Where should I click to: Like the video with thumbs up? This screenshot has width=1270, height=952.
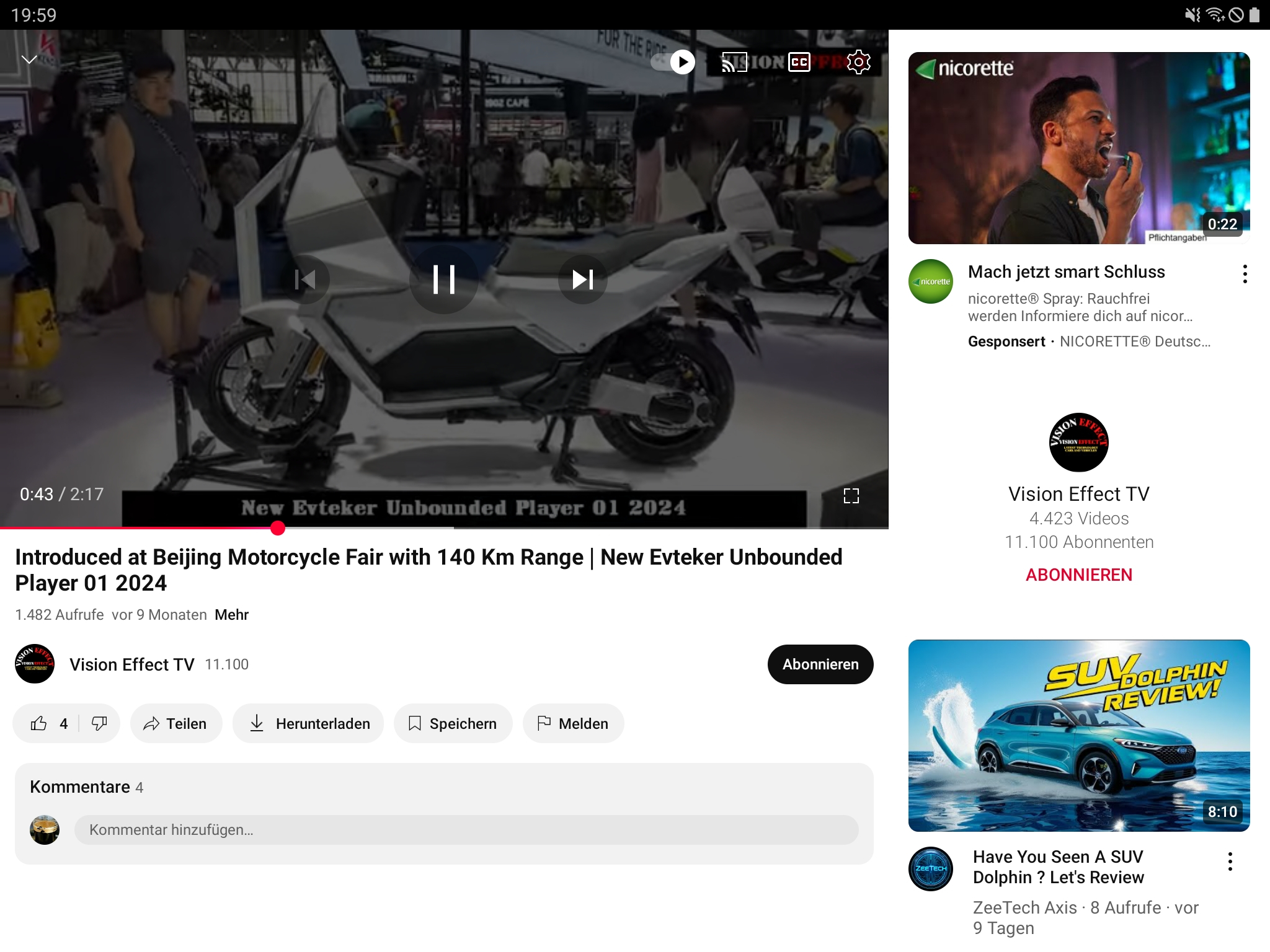tap(40, 723)
